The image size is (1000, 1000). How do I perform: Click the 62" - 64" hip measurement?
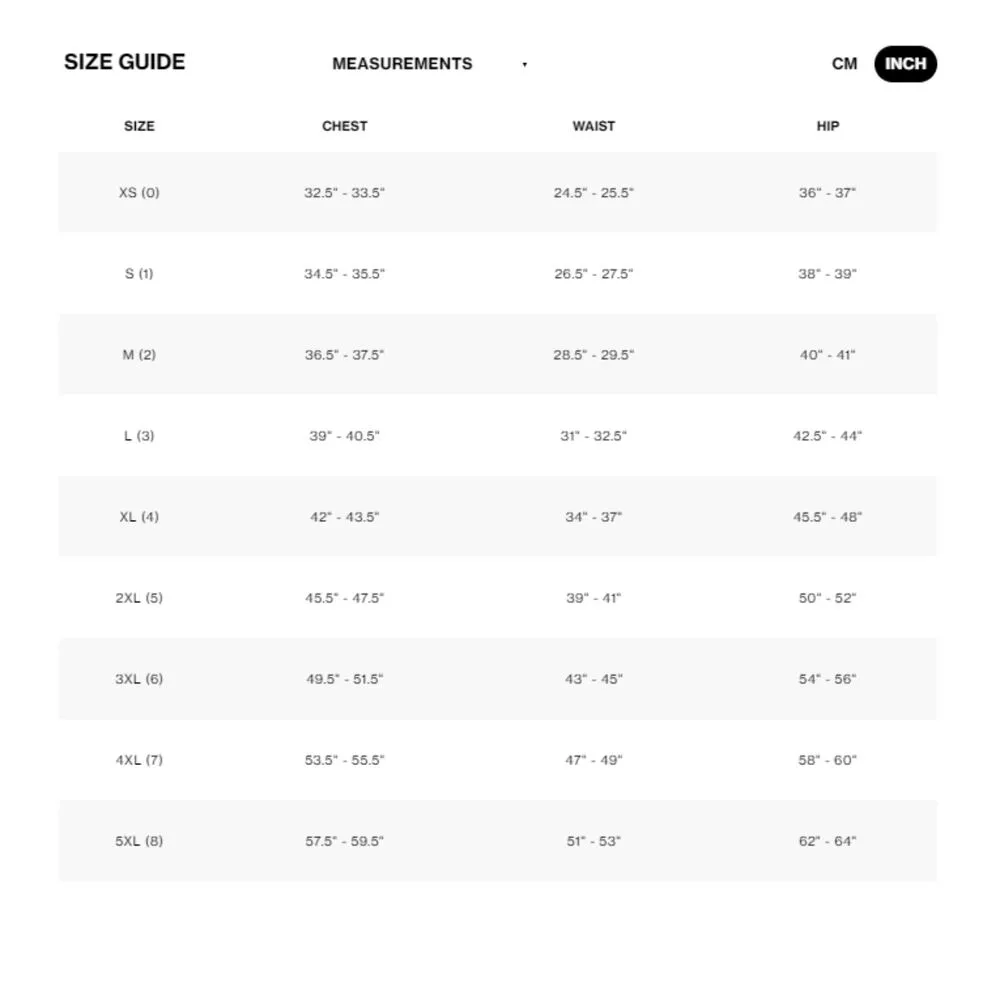[828, 841]
